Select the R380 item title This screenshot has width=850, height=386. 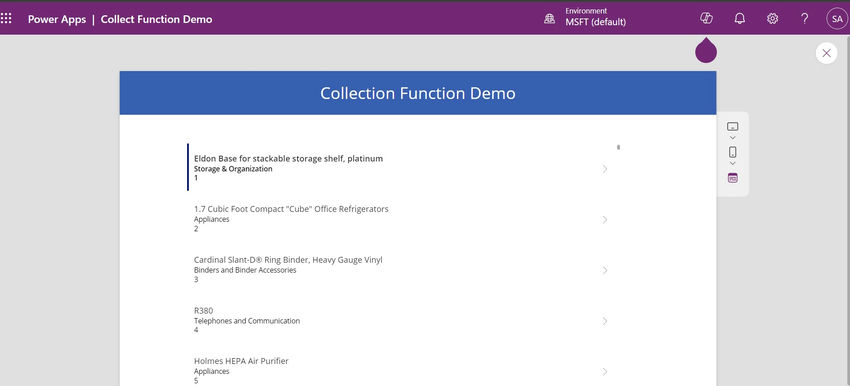click(203, 311)
